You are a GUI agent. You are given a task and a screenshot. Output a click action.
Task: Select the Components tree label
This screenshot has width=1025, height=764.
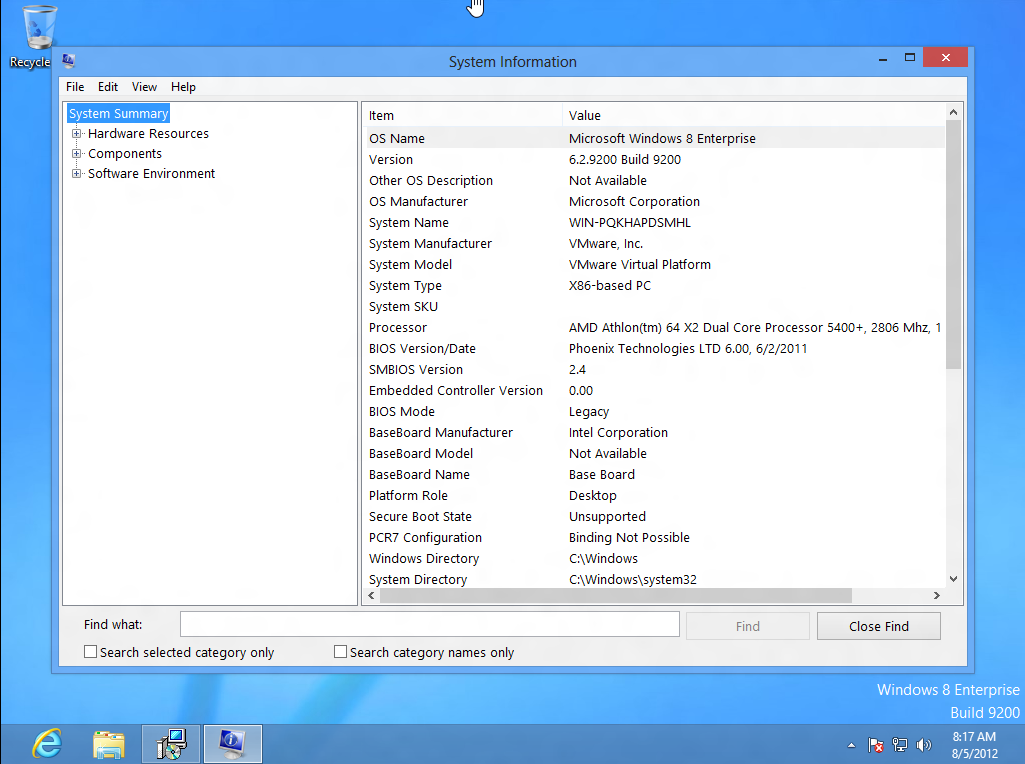(125, 154)
